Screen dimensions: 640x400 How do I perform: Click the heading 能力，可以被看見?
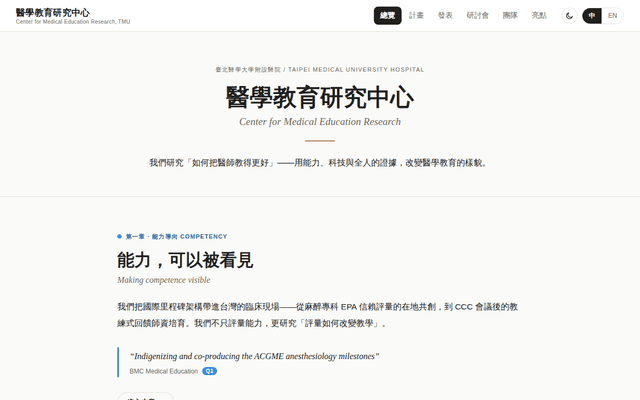tap(185, 260)
